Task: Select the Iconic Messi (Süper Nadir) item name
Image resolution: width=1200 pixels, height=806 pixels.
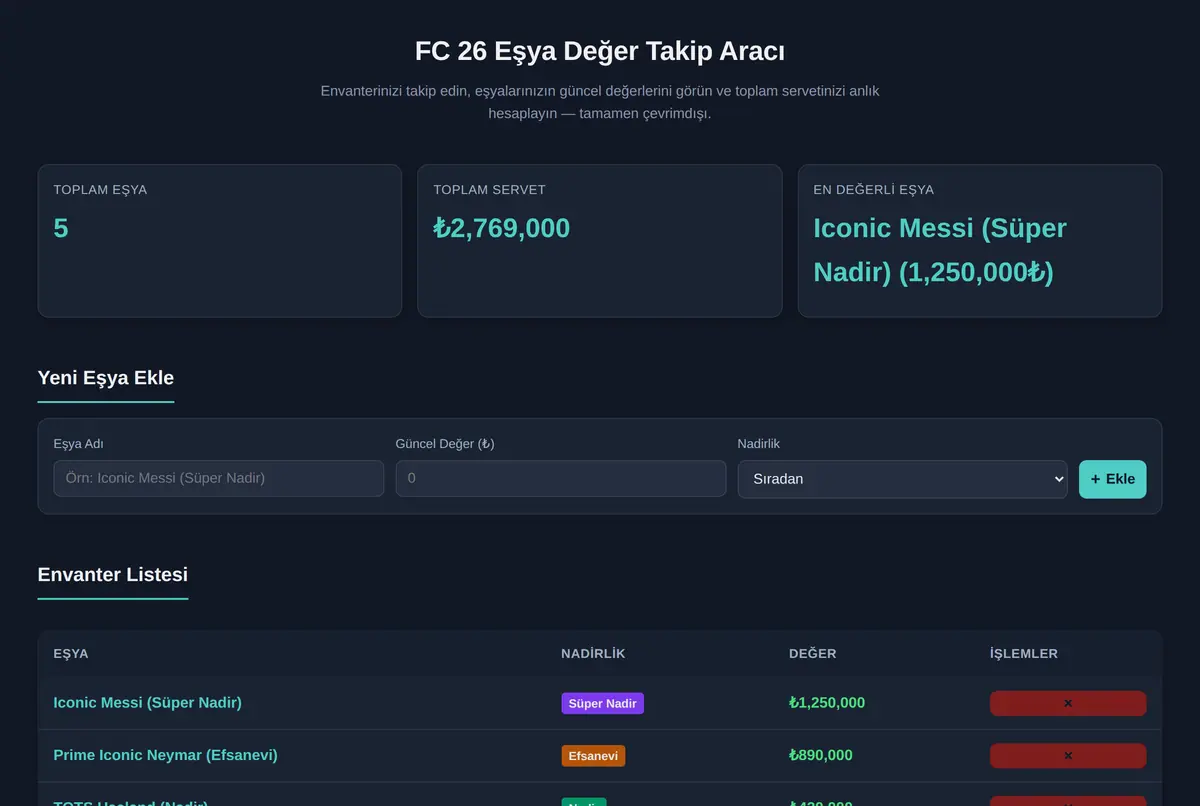Action: (x=147, y=703)
